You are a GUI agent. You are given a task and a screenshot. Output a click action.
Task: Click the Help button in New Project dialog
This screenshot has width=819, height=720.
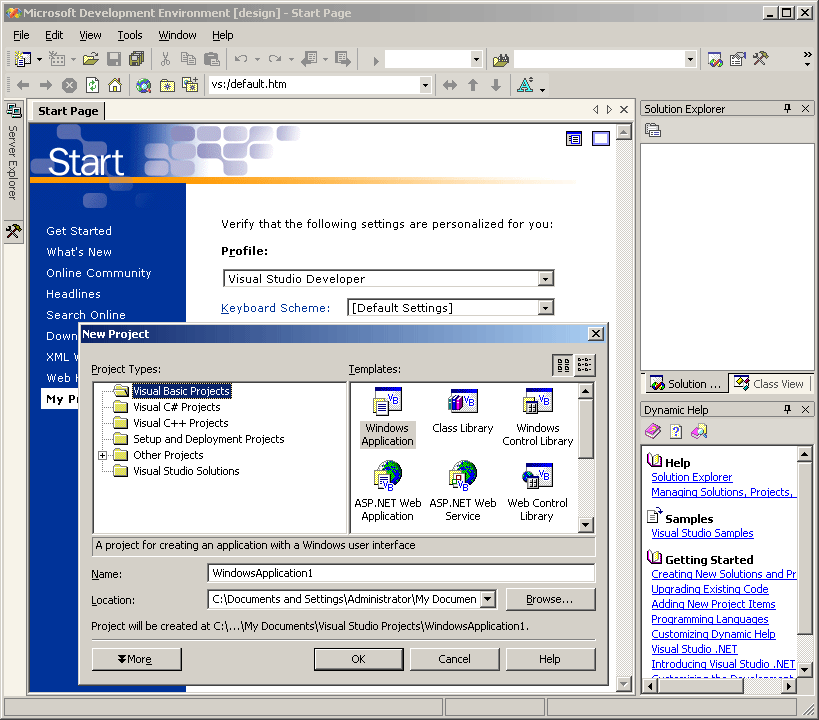point(550,659)
